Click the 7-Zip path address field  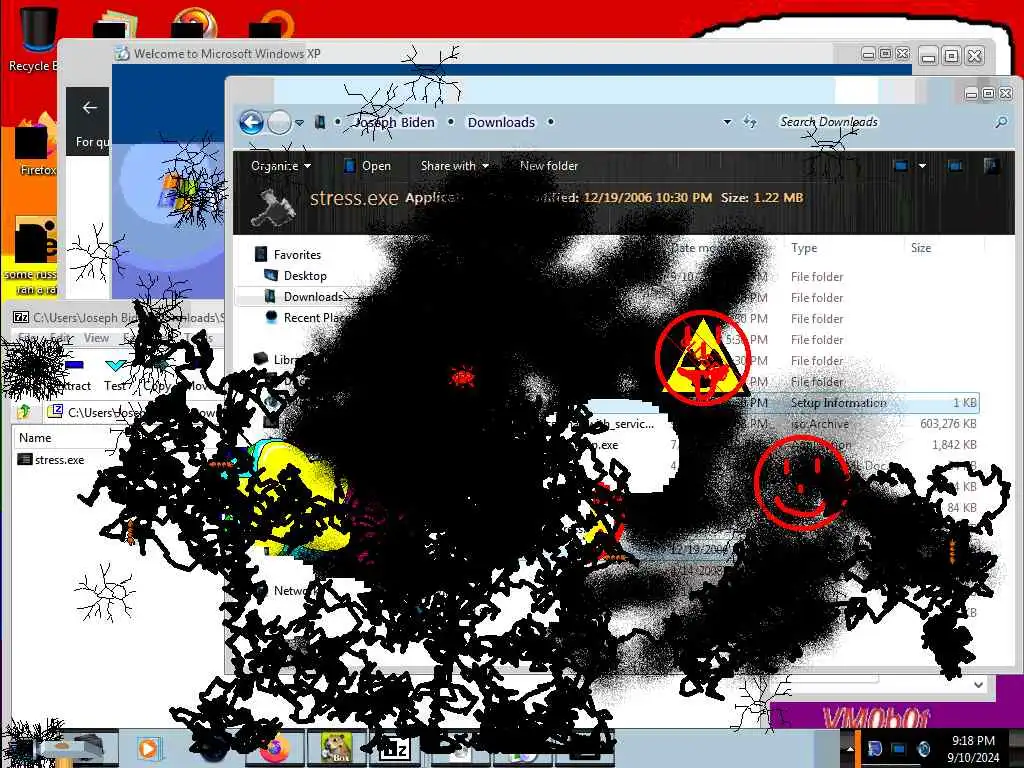coord(134,412)
